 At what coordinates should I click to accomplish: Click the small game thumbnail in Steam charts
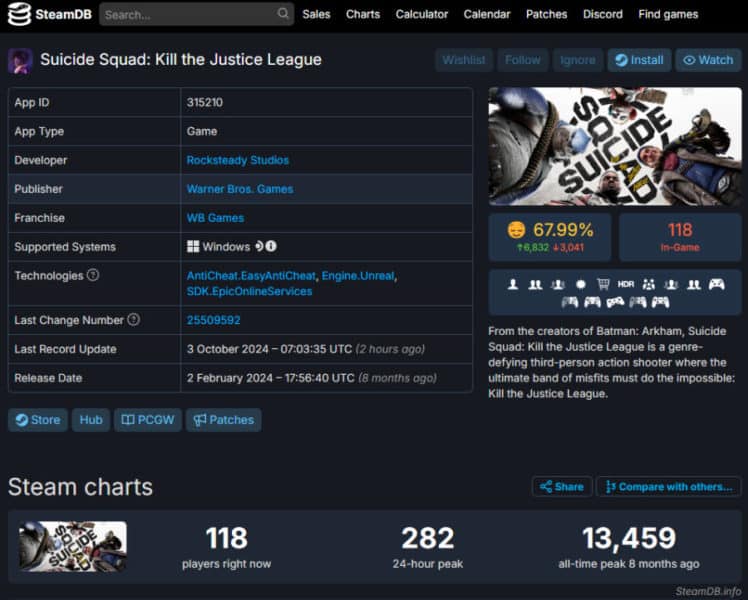point(73,546)
